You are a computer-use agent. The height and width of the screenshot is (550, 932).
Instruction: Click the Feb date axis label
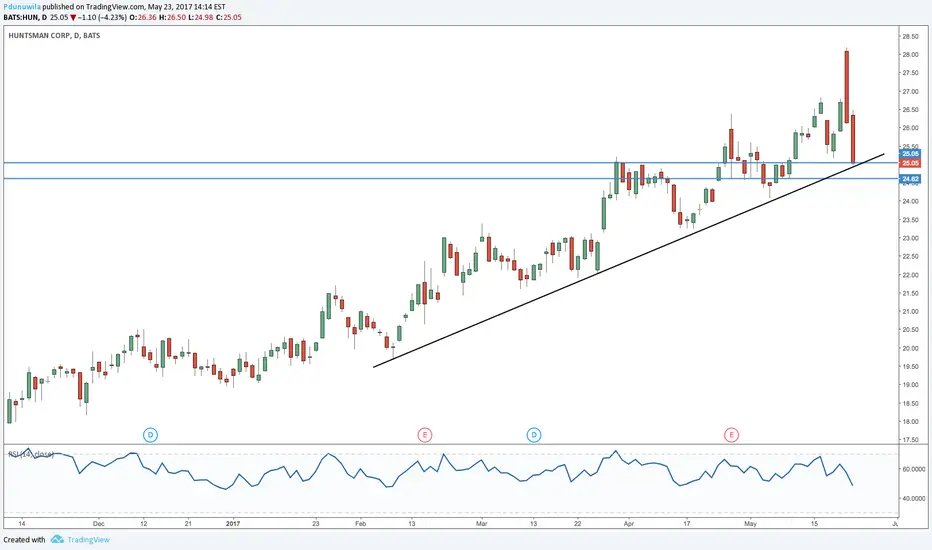pos(360,524)
